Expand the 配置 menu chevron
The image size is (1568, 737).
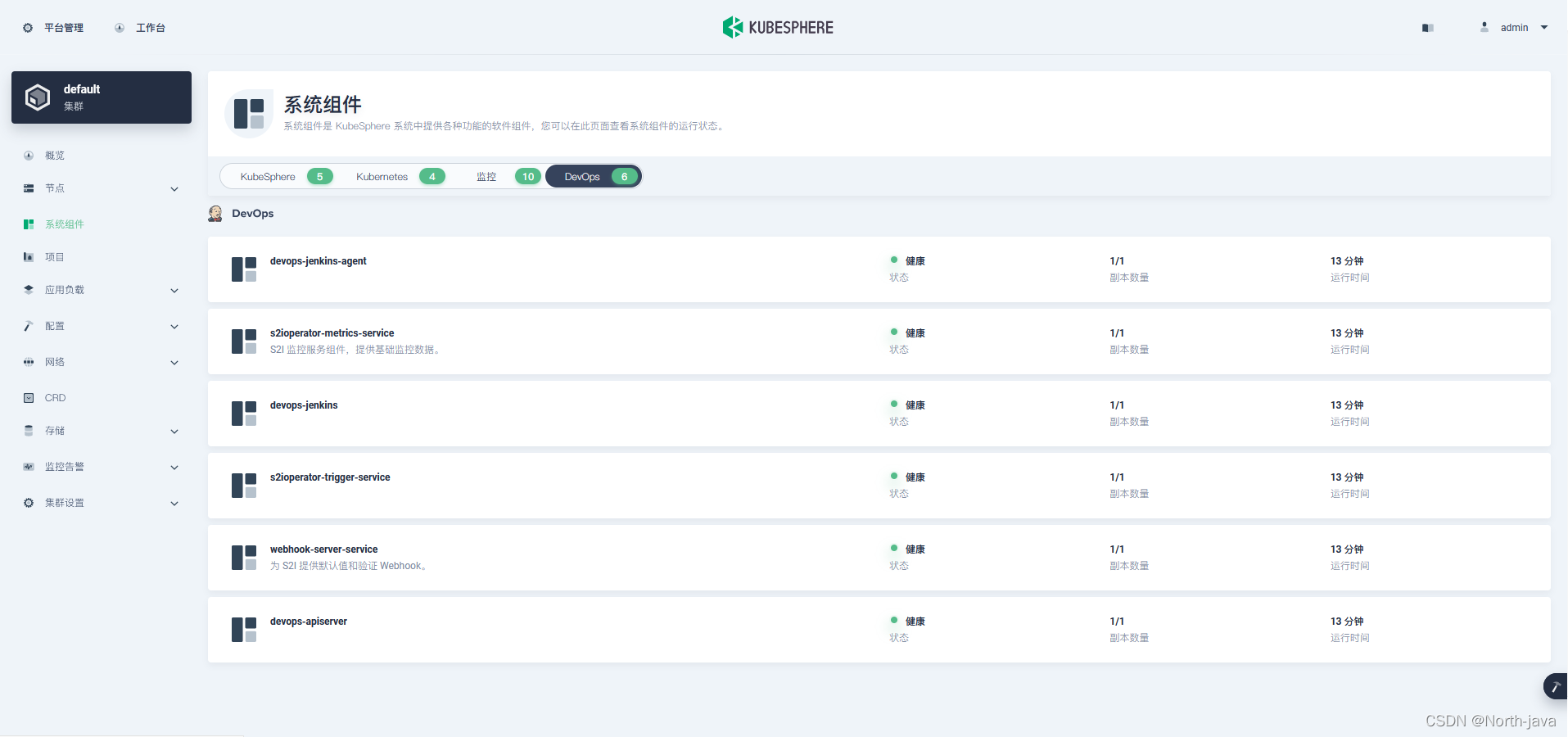pos(174,327)
